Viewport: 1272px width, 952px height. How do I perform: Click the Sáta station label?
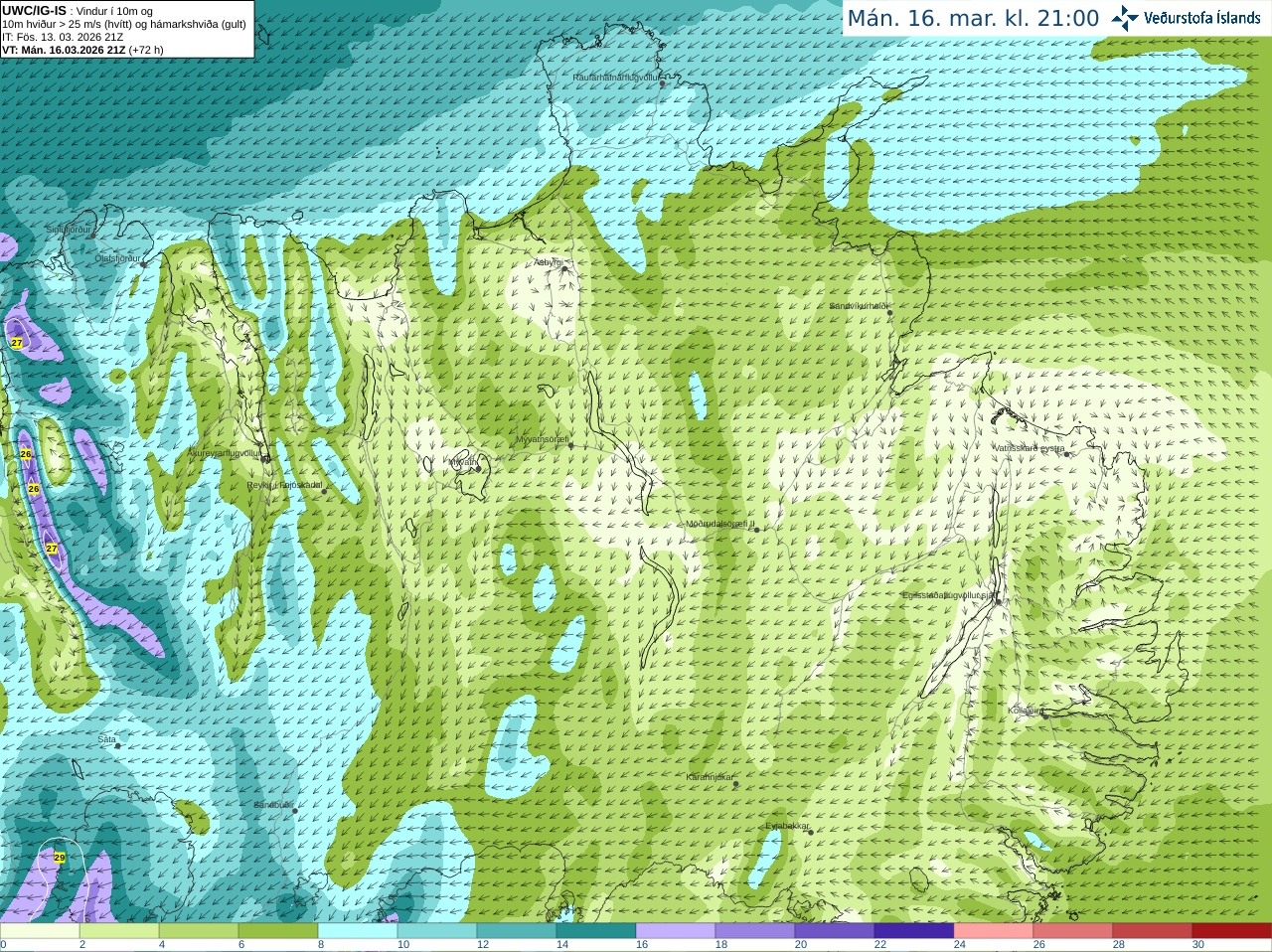[107, 739]
